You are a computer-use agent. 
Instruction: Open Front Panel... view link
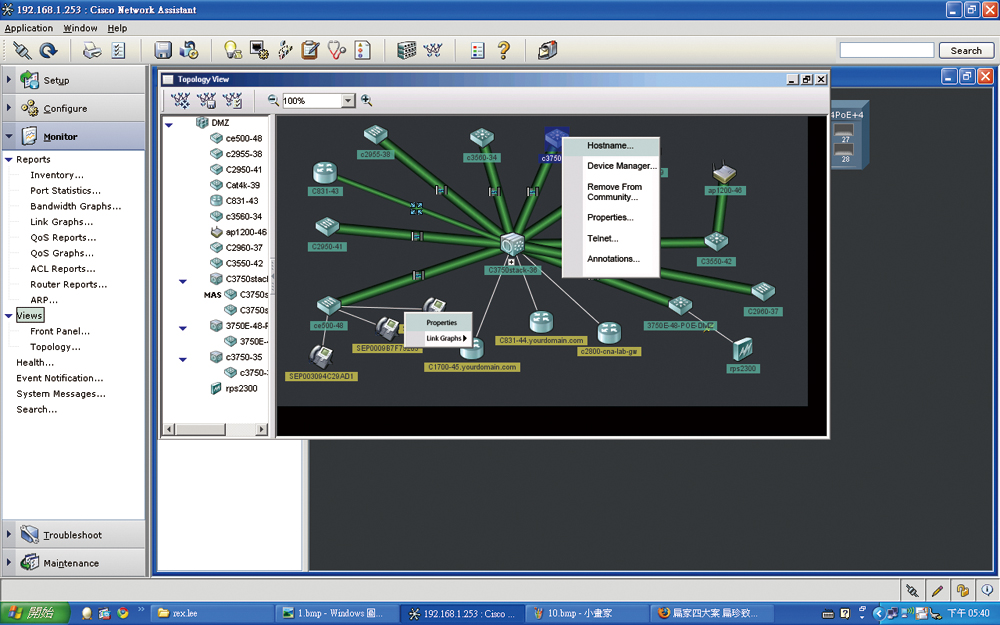pos(60,331)
